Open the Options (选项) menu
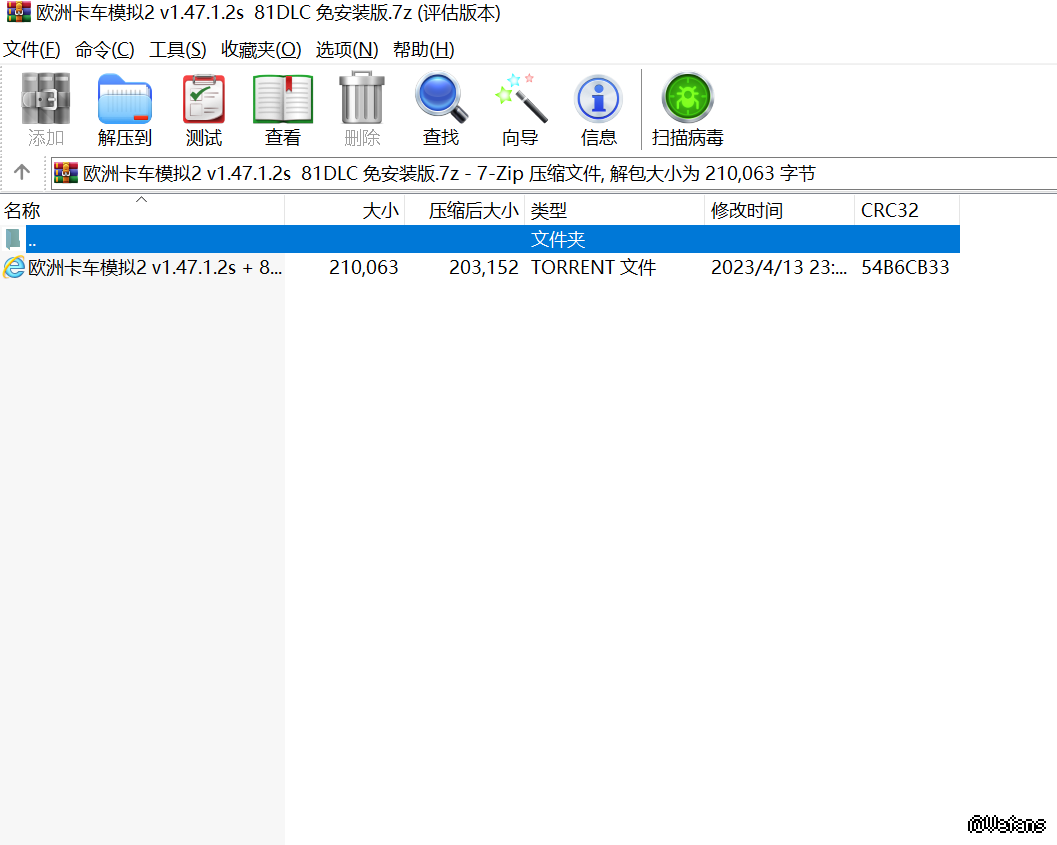This screenshot has height=845, width=1057. tap(347, 49)
